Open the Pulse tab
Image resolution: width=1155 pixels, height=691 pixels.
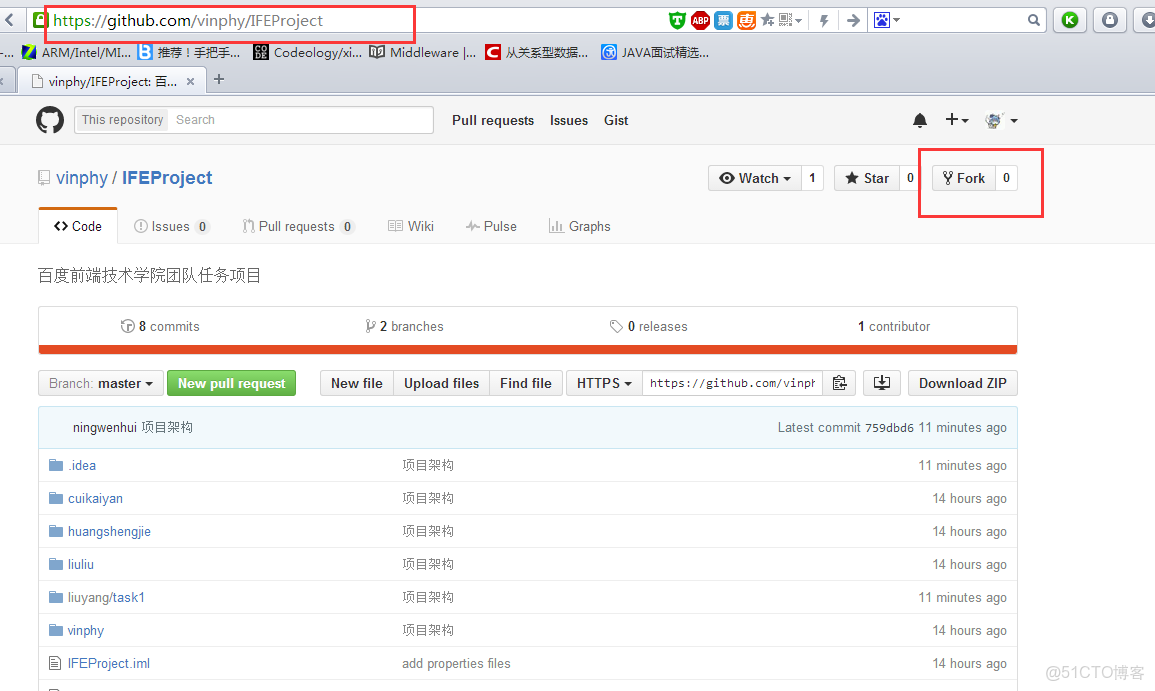491,226
